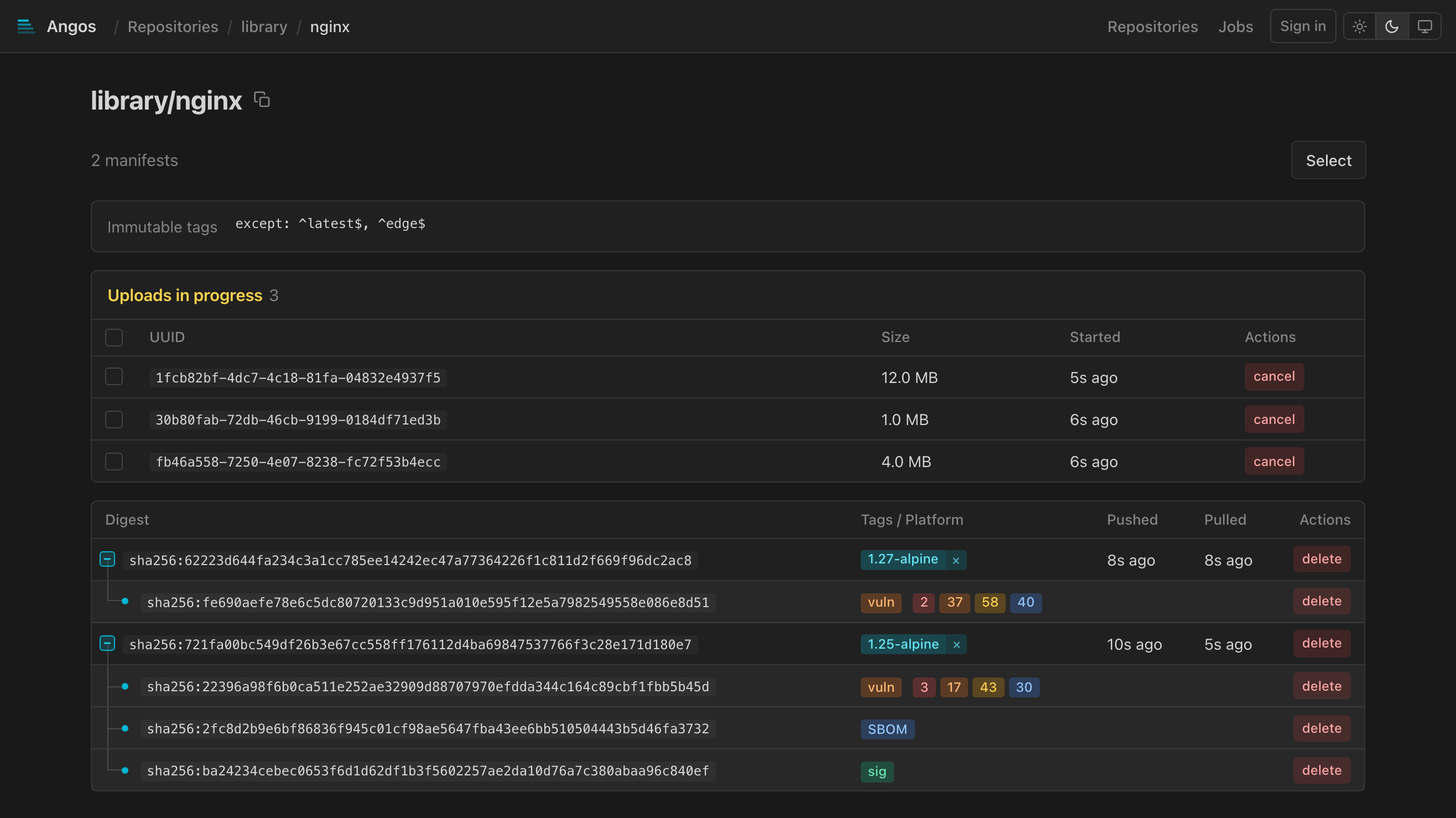
Task: Click UUID 30b80fab-72db-46cb-9199-0184df71ed3b
Action: click(x=298, y=420)
